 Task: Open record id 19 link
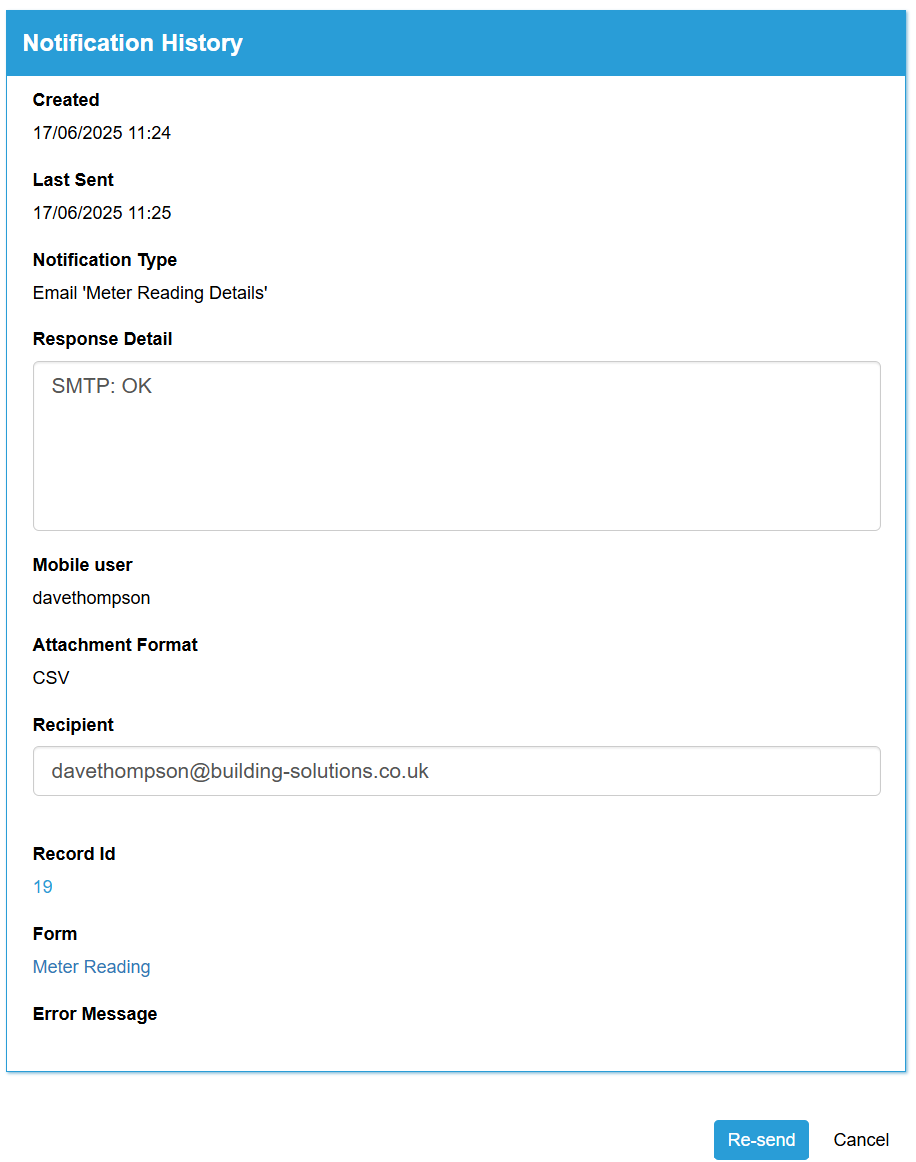point(42,886)
